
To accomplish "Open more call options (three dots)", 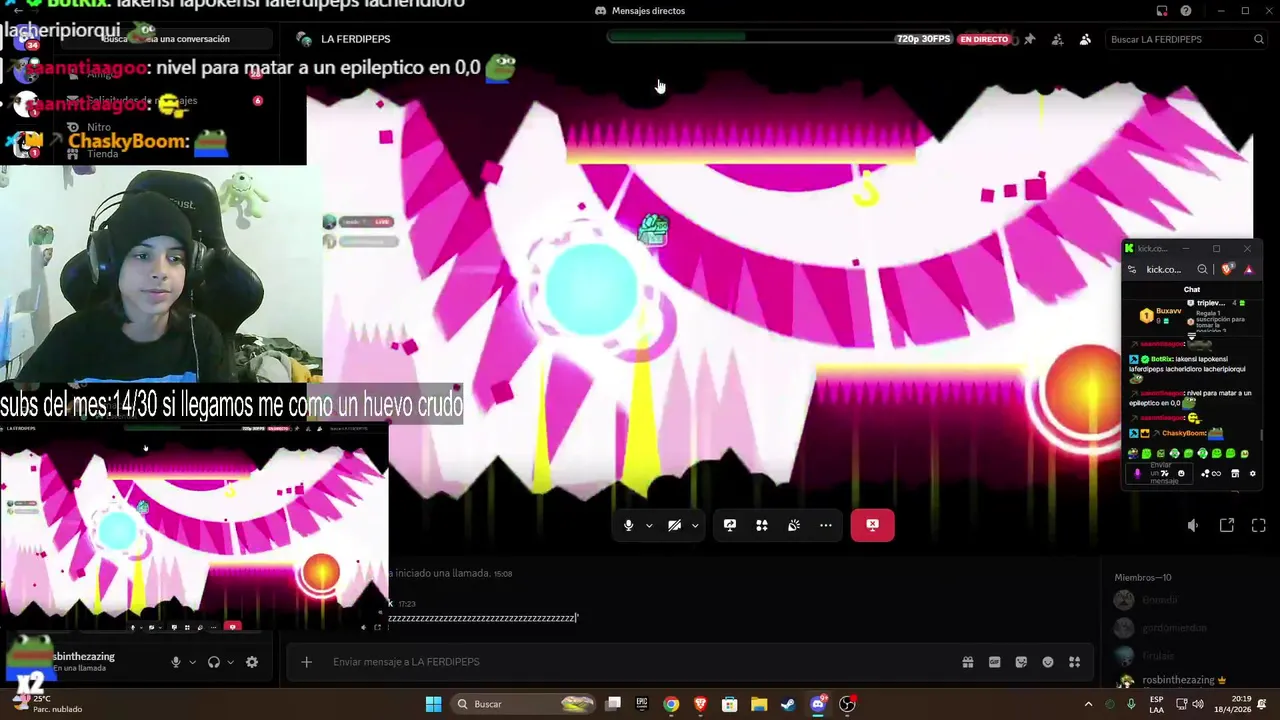I will (826, 525).
